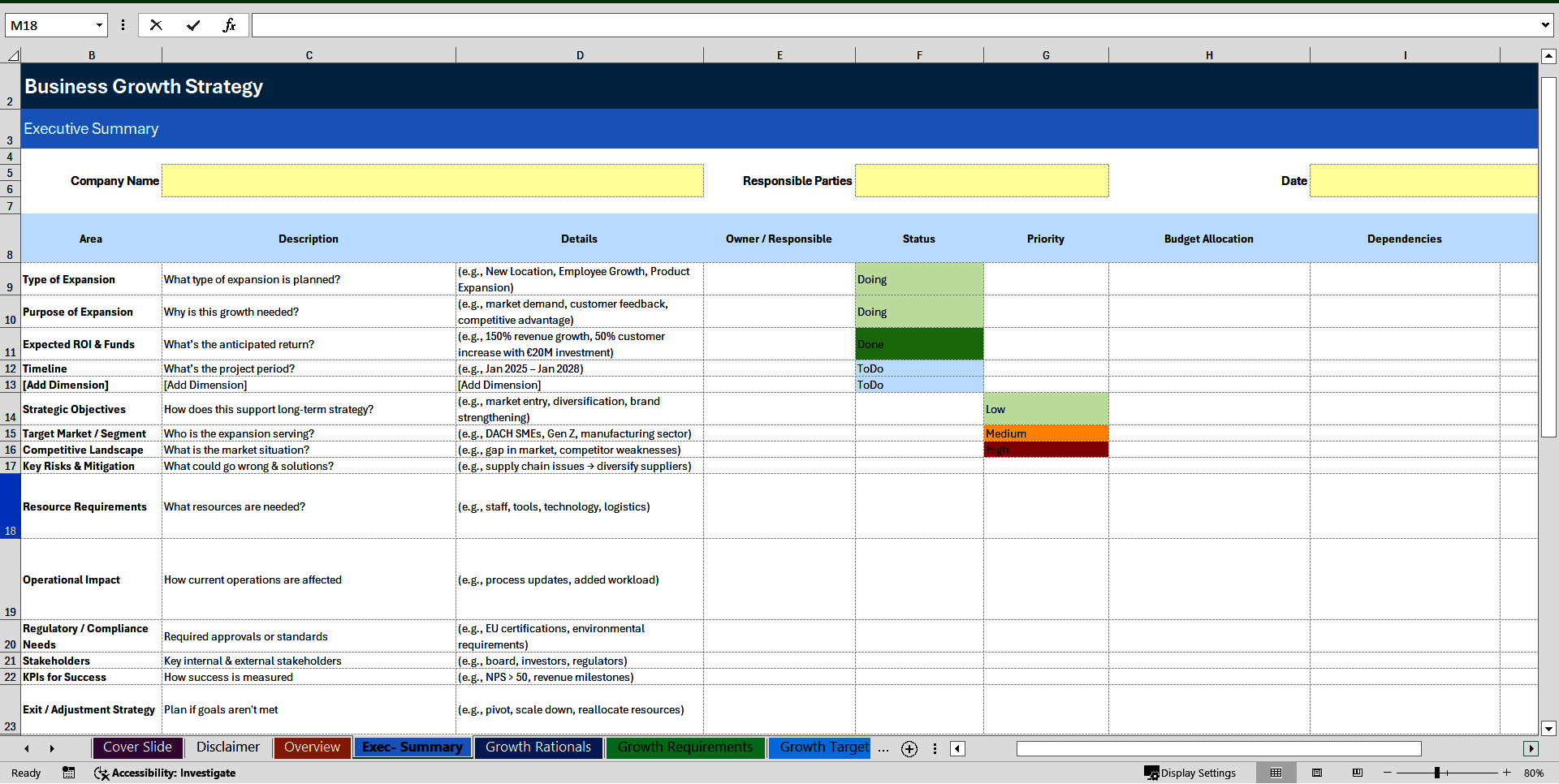Switch to Page Layout view icon

[1317, 773]
